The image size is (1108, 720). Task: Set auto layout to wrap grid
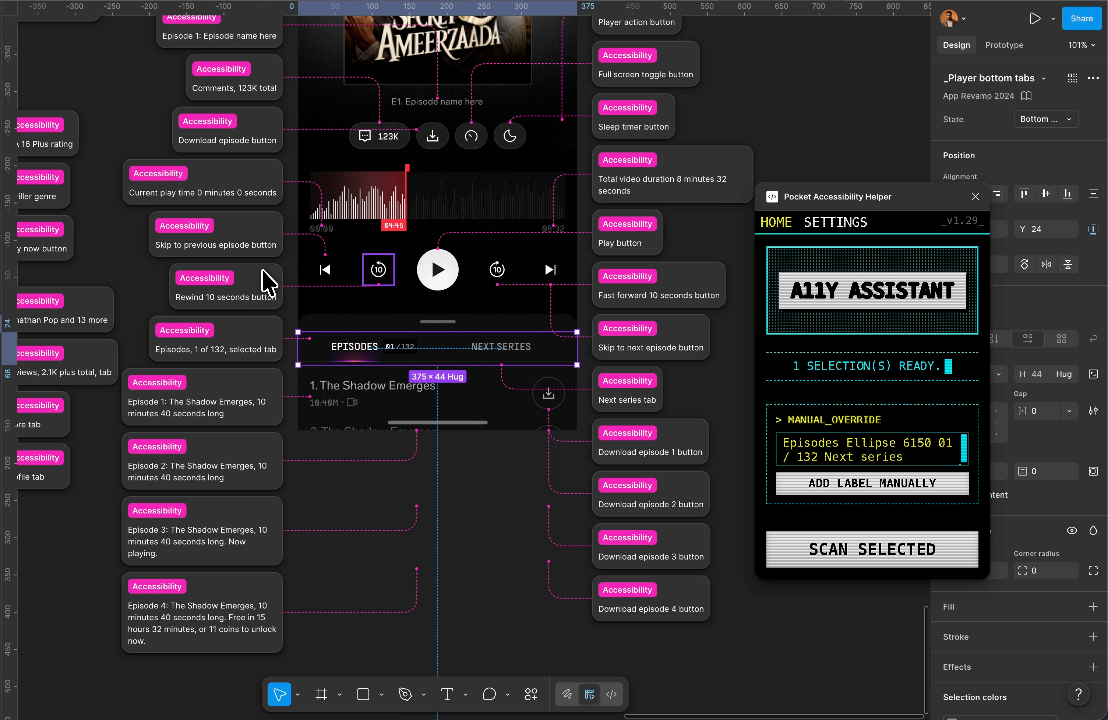(x=1061, y=339)
